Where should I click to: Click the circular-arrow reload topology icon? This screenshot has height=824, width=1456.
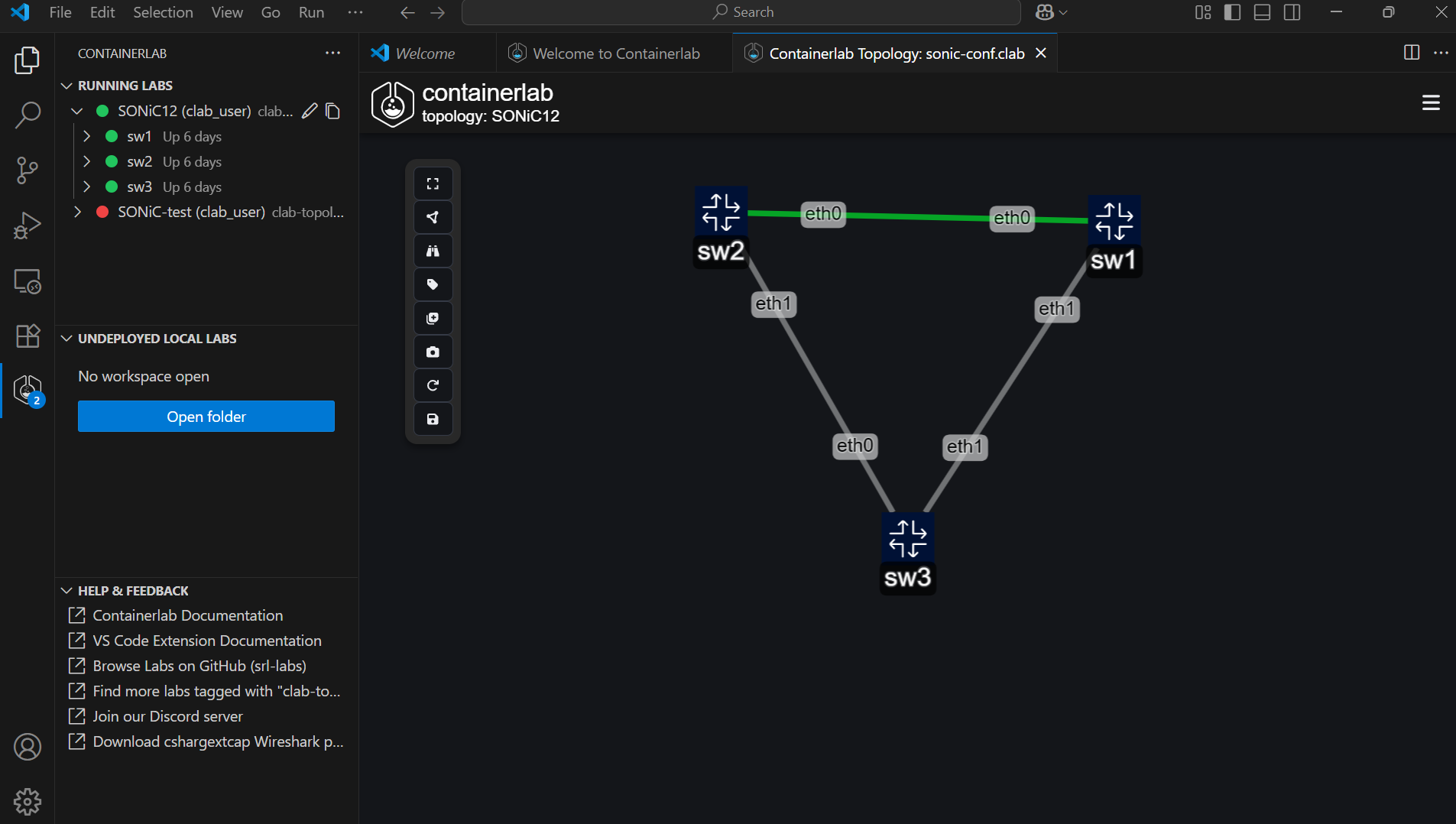point(433,386)
